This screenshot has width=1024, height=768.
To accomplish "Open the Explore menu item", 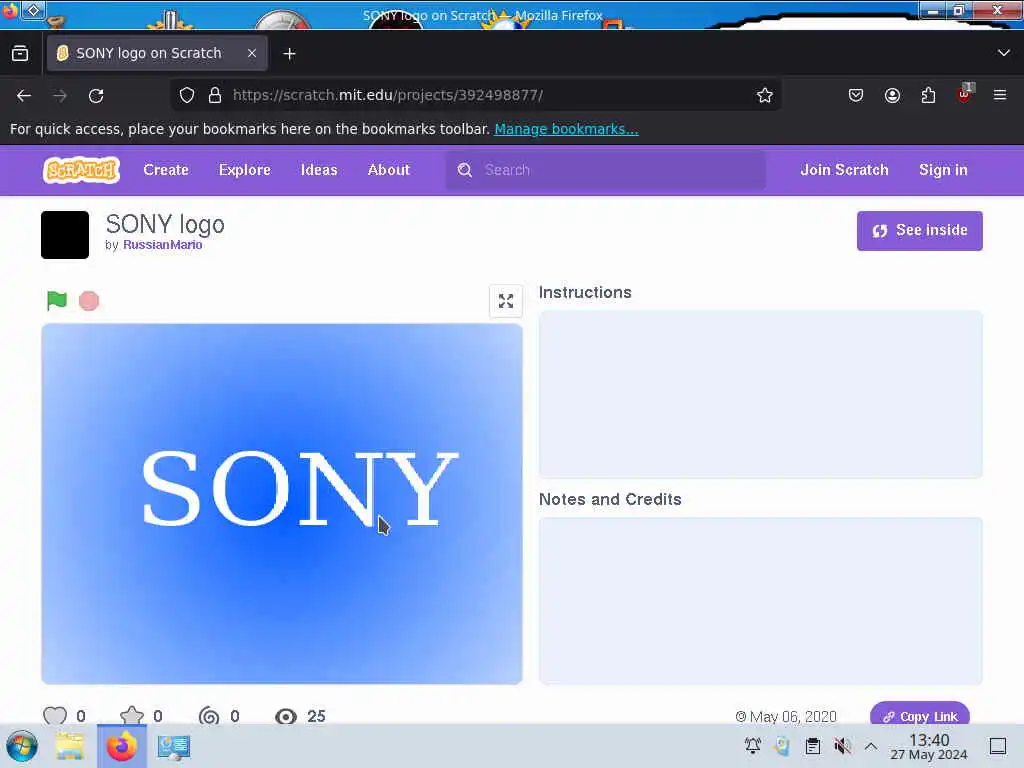I will point(245,170).
